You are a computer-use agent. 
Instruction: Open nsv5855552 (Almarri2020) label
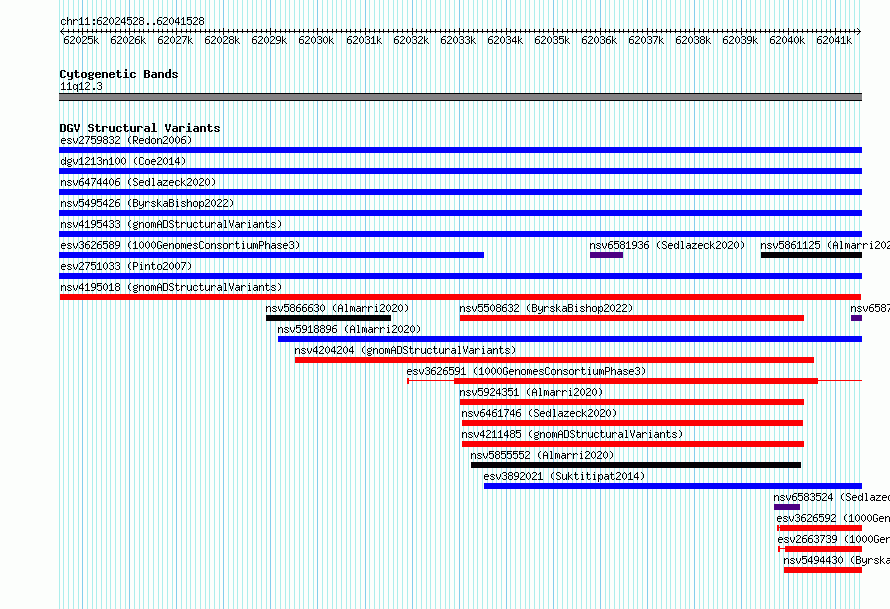tap(542, 455)
